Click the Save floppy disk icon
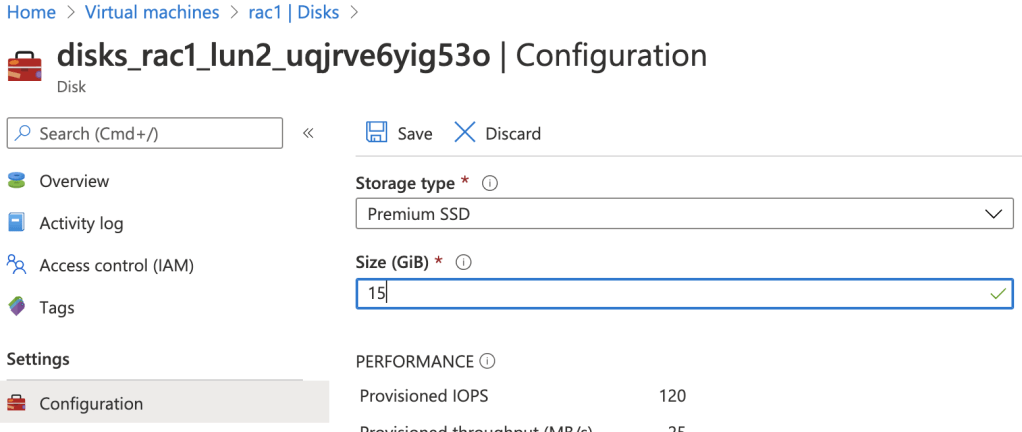Screen dimensions: 1022x432 [x=376, y=133]
